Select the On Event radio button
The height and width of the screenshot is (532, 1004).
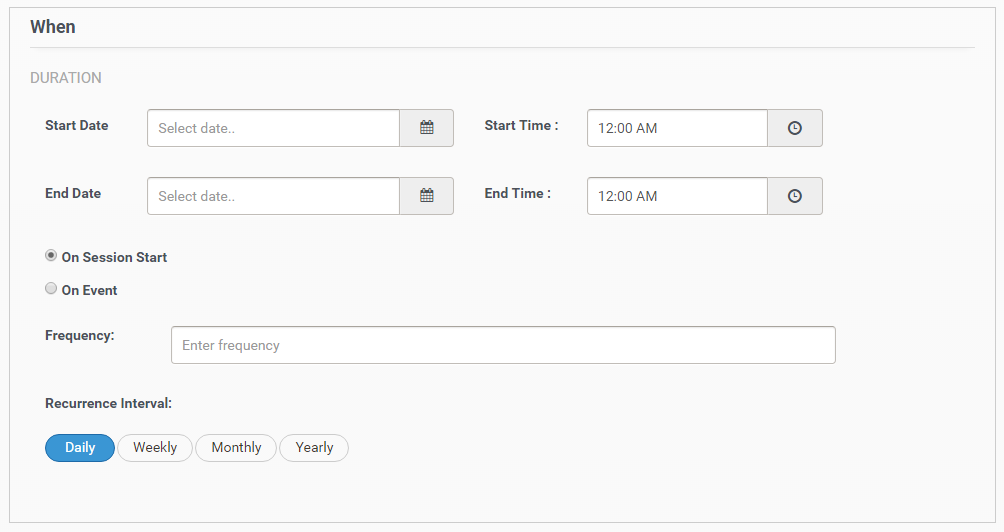(51, 289)
